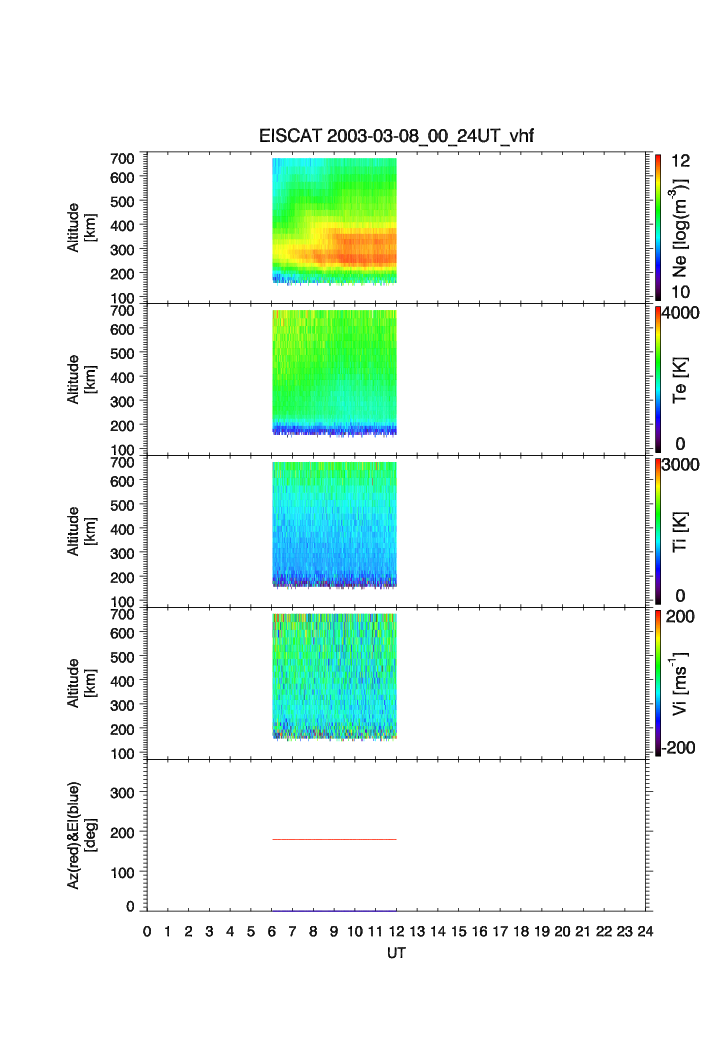Select the Ti ion temperature heatmap panel
The height and width of the screenshot is (1063, 708).
334,525
